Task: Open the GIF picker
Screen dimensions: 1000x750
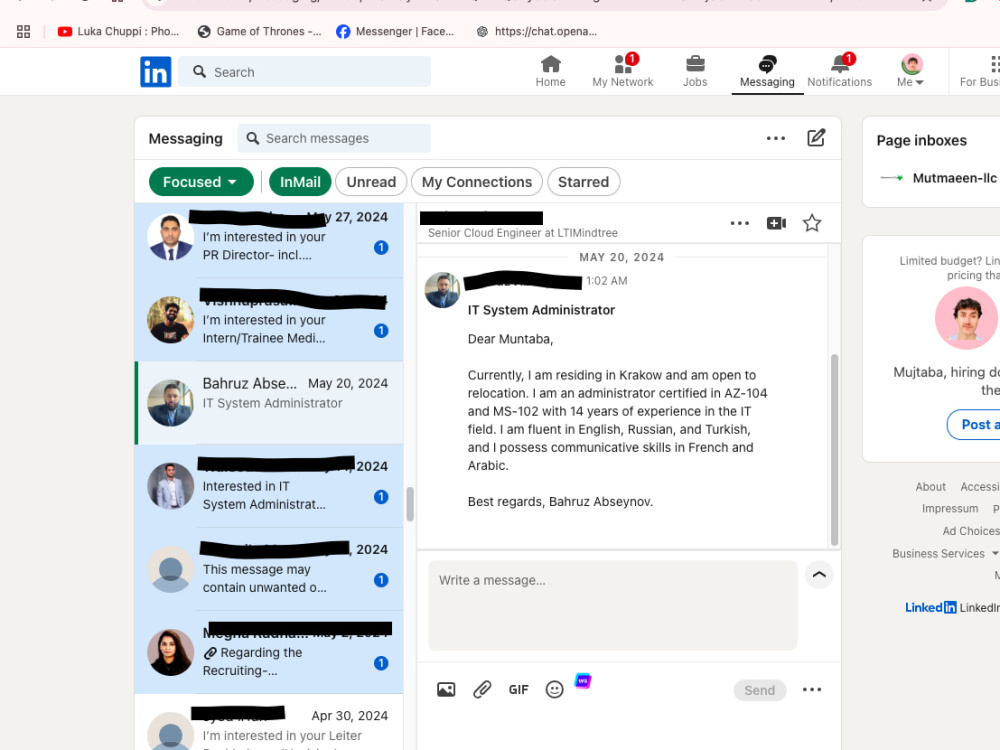Action: 518,689
